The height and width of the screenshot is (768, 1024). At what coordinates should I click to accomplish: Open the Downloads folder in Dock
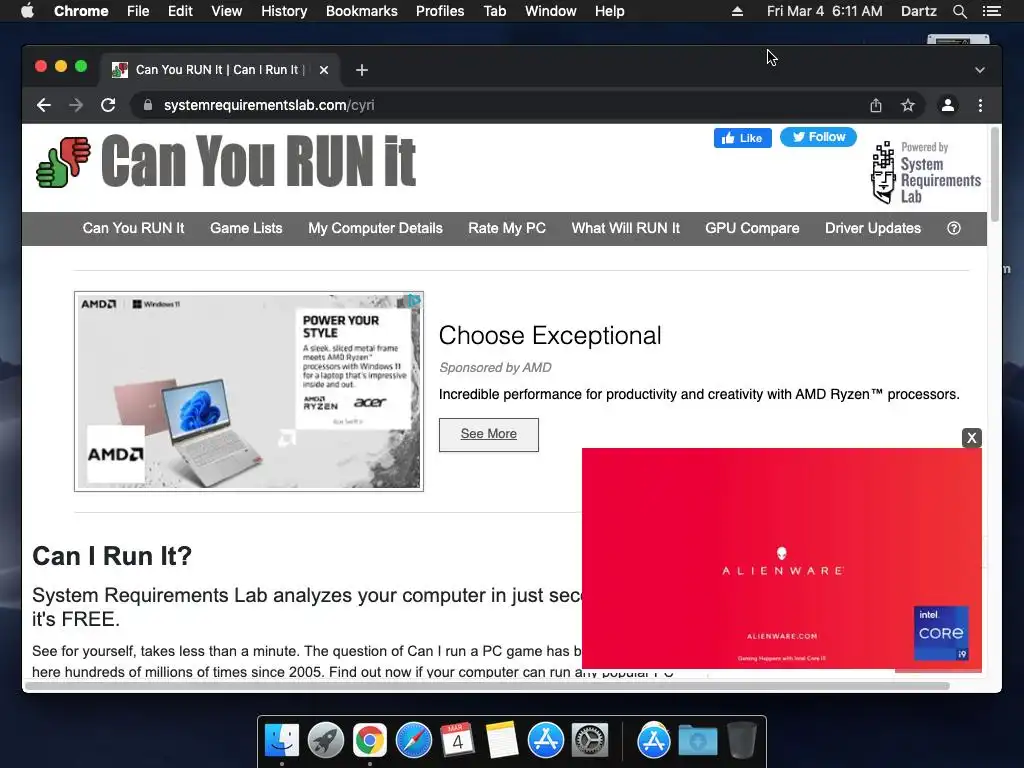(x=697, y=741)
